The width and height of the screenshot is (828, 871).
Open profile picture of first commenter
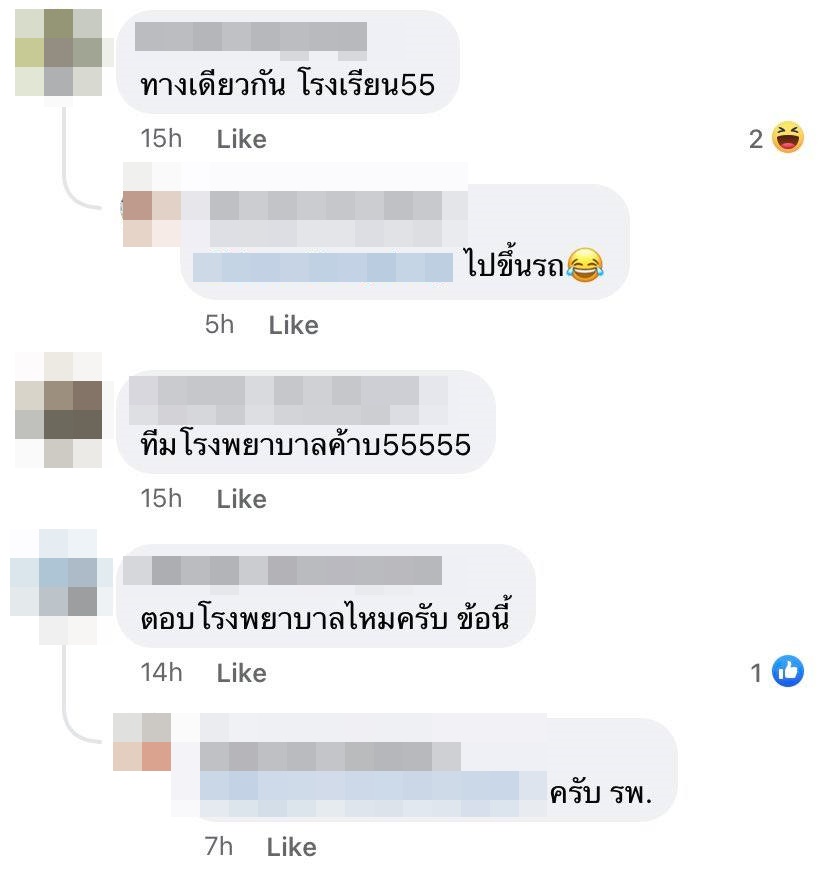[x=59, y=53]
